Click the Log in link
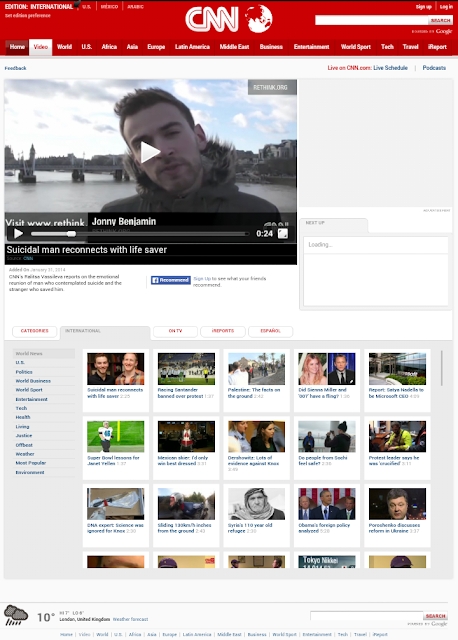Screen dimensions: 458x640 (446, 7)
